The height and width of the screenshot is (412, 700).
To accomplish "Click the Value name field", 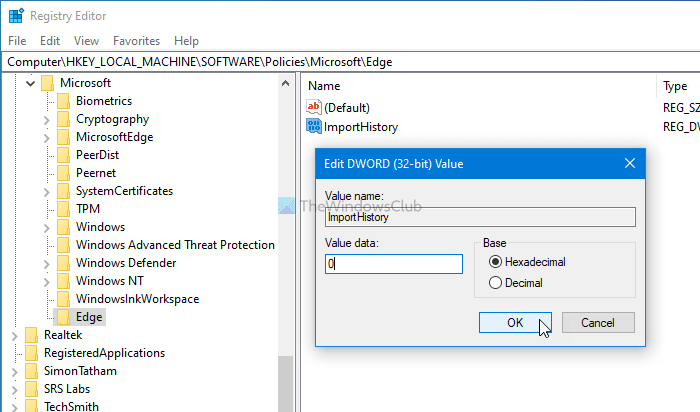I will coord(480,217).
